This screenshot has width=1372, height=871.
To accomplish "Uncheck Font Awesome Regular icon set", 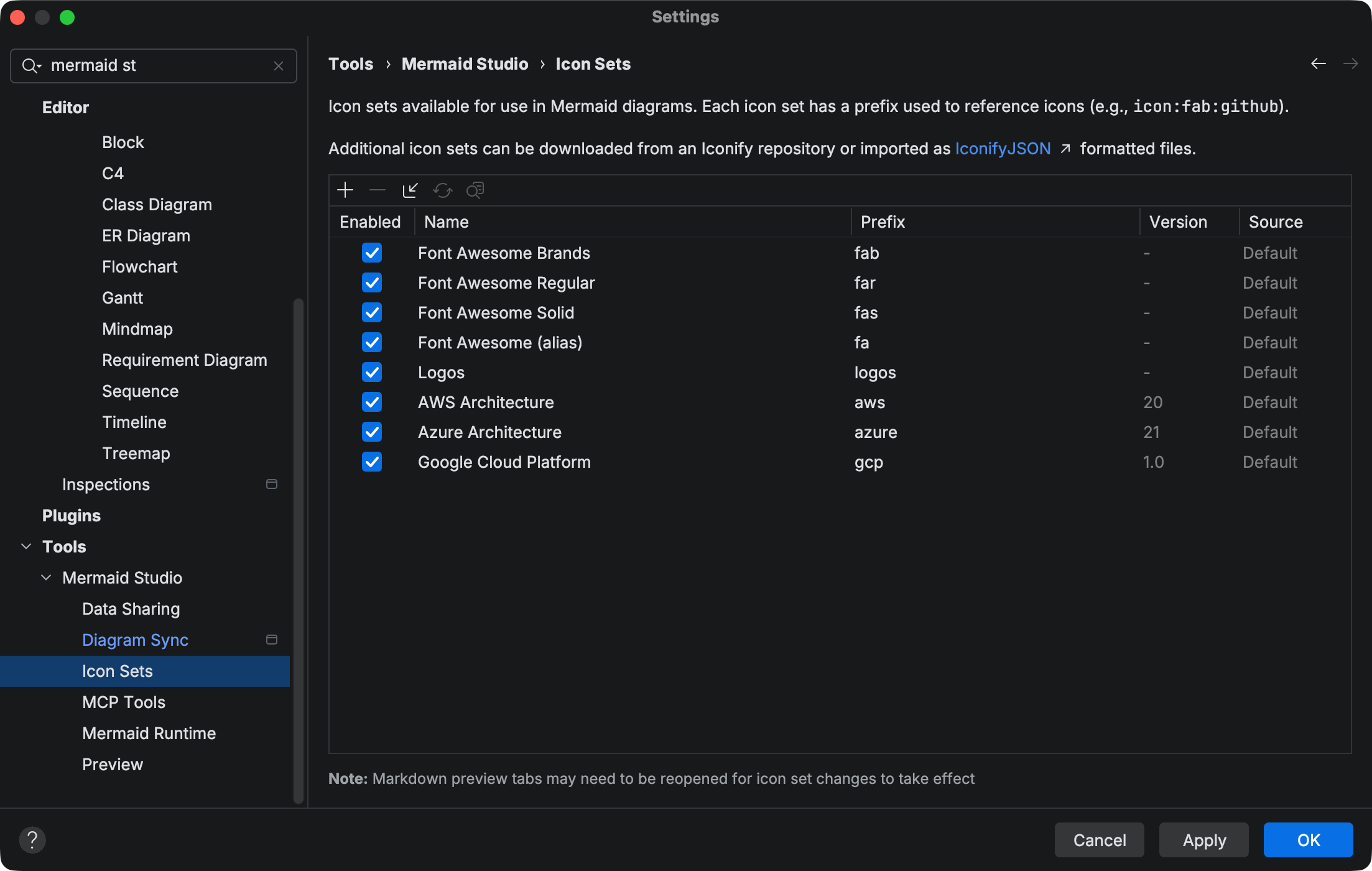I will 372,282.
